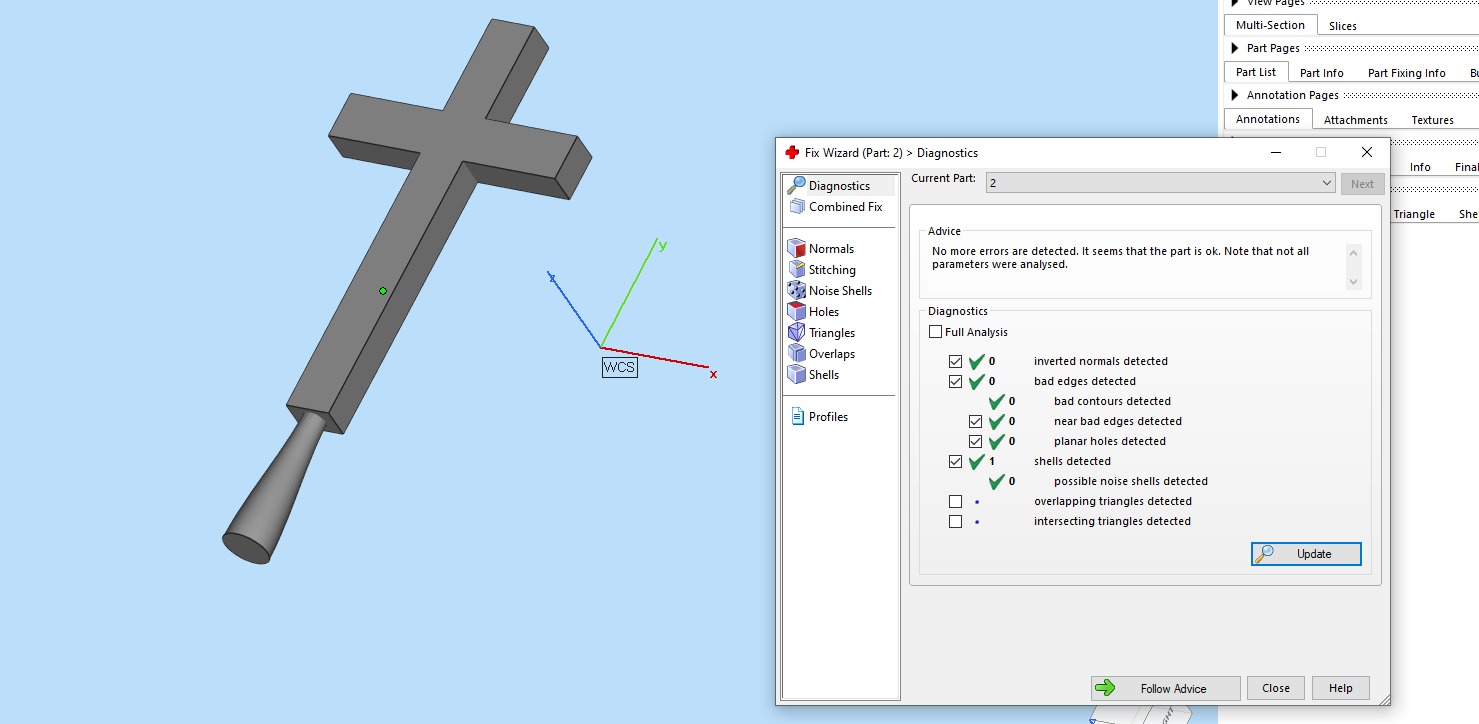1479x724 pixels.
Task: Enable the overlapping triangles detected checkbox
Action: [x=955, y=501]
